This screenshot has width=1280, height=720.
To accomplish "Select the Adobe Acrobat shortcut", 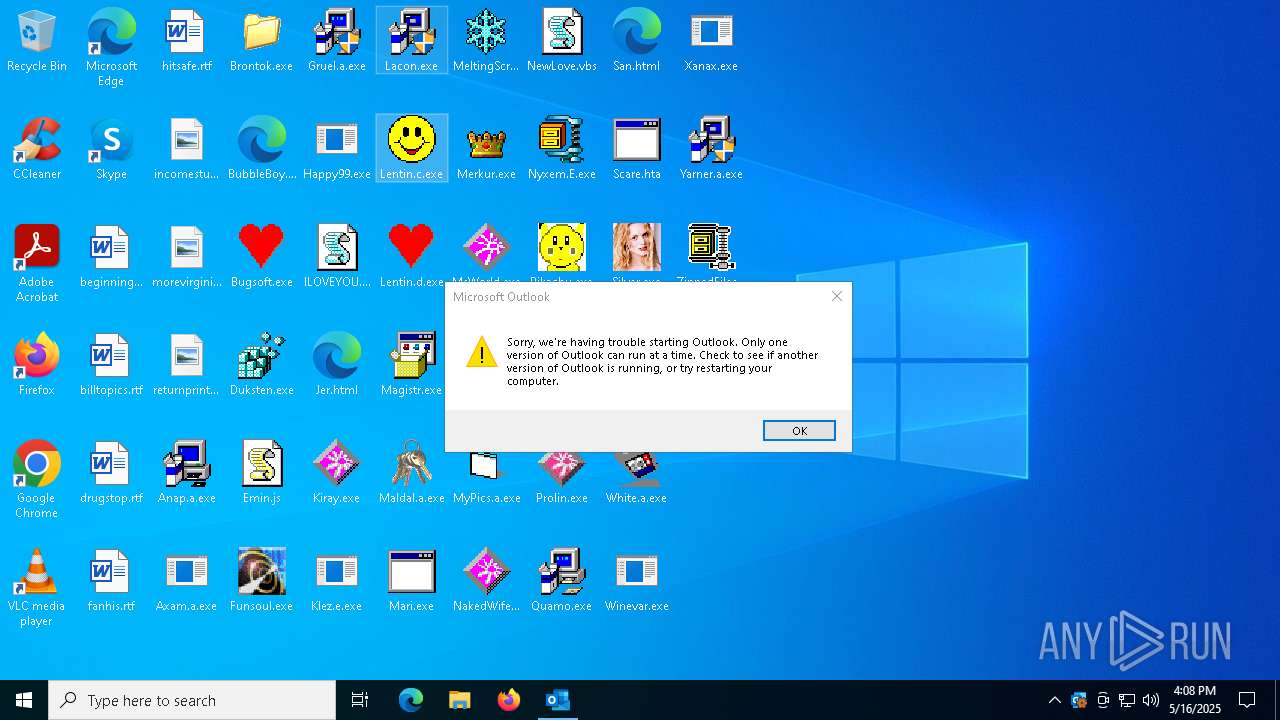I will pyautogui.click(x=37, y=264).
